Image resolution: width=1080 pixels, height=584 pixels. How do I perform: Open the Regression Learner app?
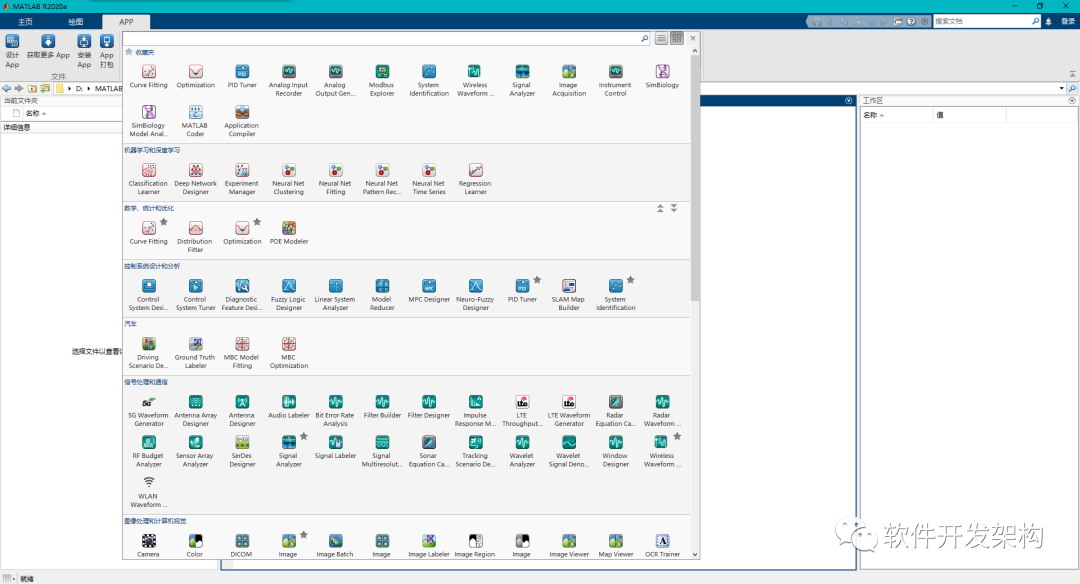click(x=475, y=178)
